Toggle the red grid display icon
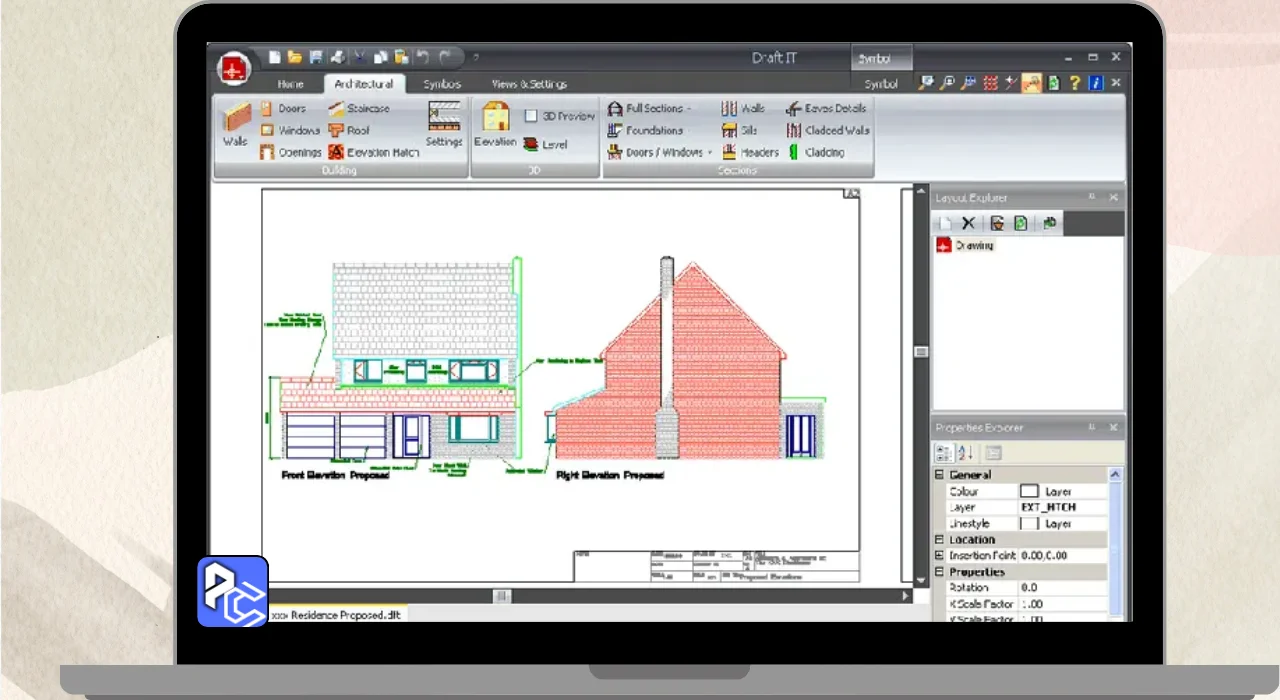This screenshot has width=1280, height=700. [991, 83]
